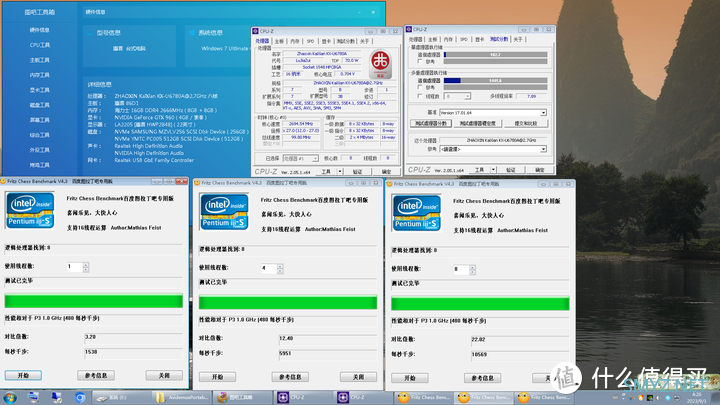This screenshot has height=405, width=720.
Task: Click 测试处理器稳定度 stress button
Action: click(x=478, y=124)
